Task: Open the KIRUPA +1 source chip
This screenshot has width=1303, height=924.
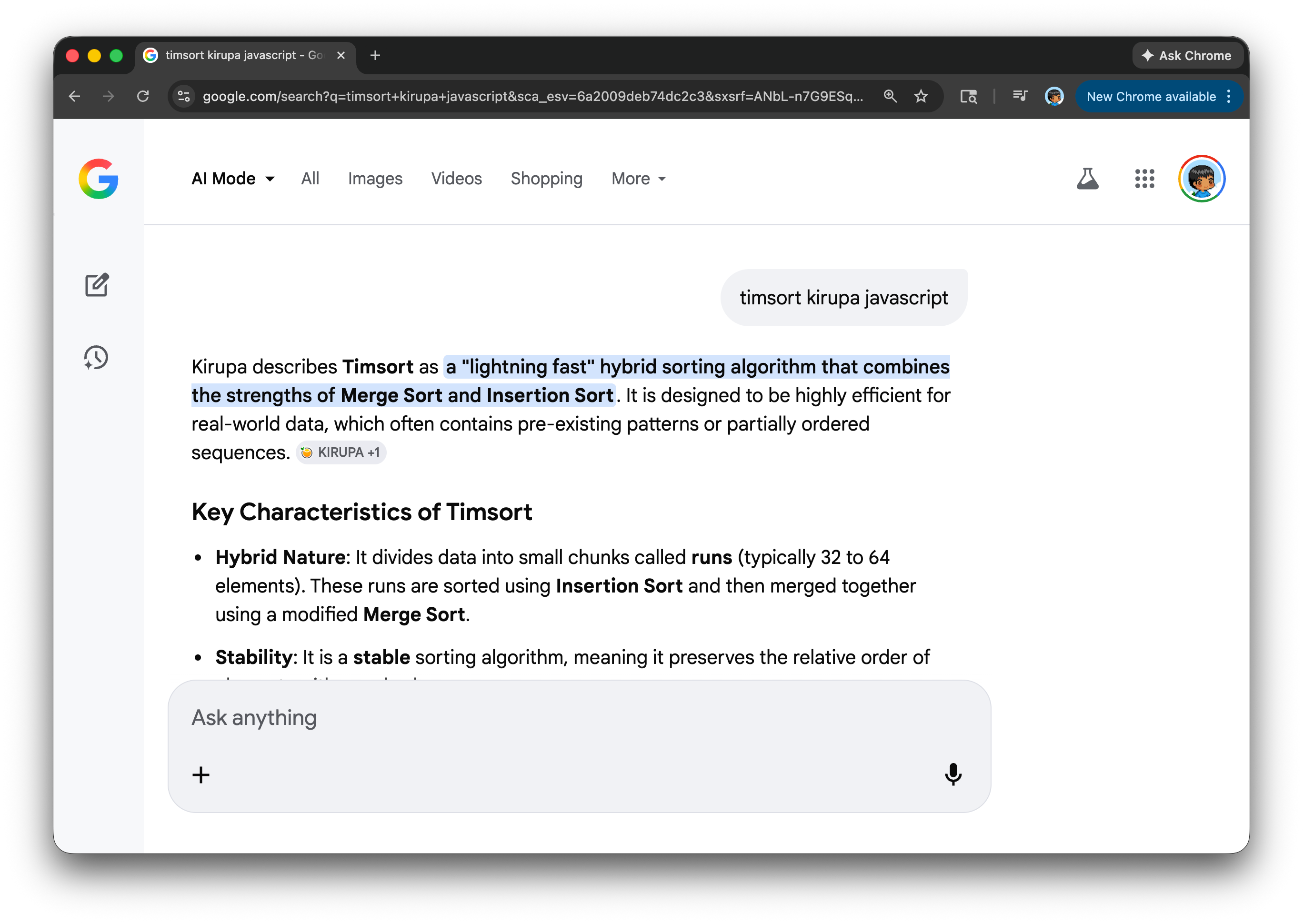Action: point(341,452)
